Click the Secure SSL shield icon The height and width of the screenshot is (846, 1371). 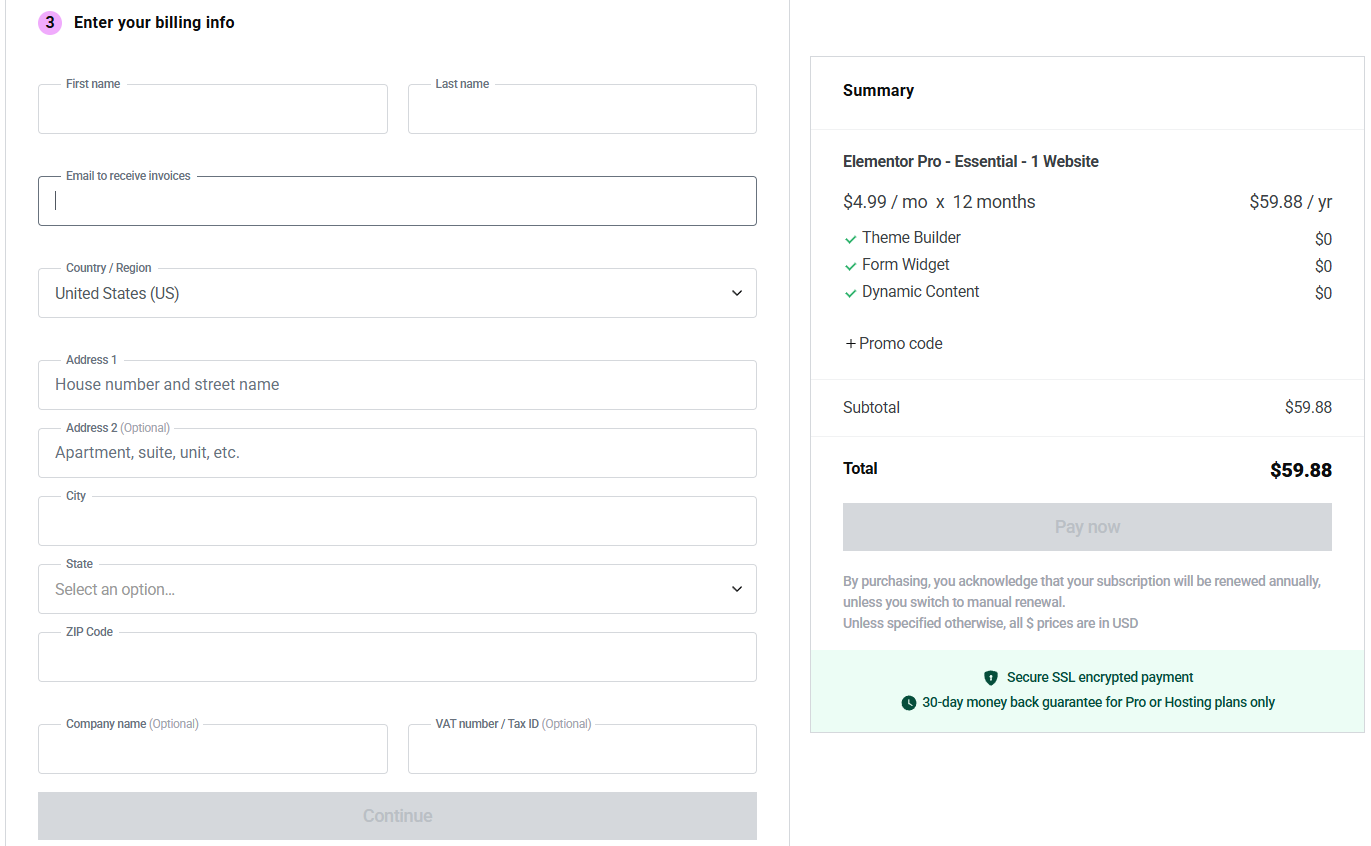[991, 677]
